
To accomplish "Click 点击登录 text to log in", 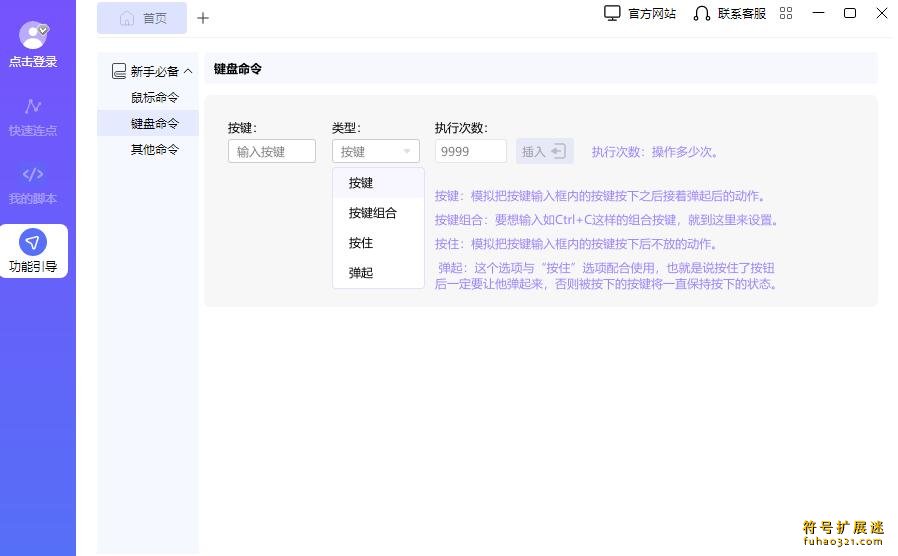I will point(33,62).
